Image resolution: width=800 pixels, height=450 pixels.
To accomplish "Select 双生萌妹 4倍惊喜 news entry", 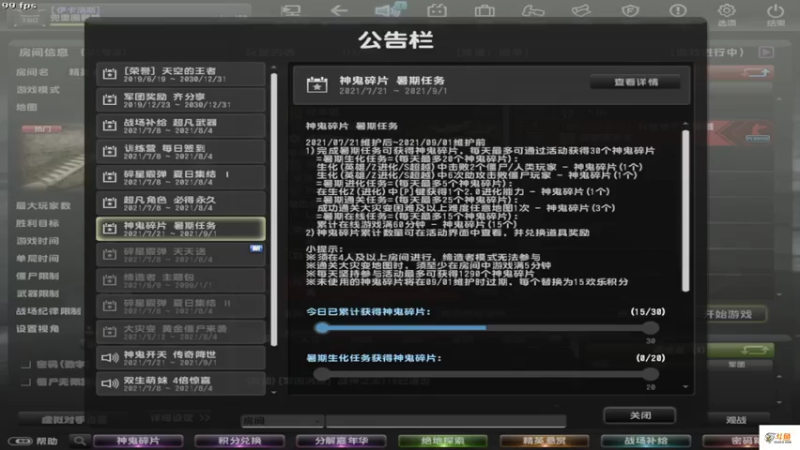I will (x=181, y=383).
